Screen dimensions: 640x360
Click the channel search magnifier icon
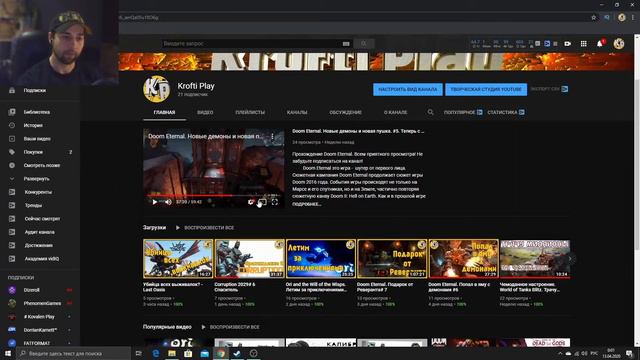[430, 112]
